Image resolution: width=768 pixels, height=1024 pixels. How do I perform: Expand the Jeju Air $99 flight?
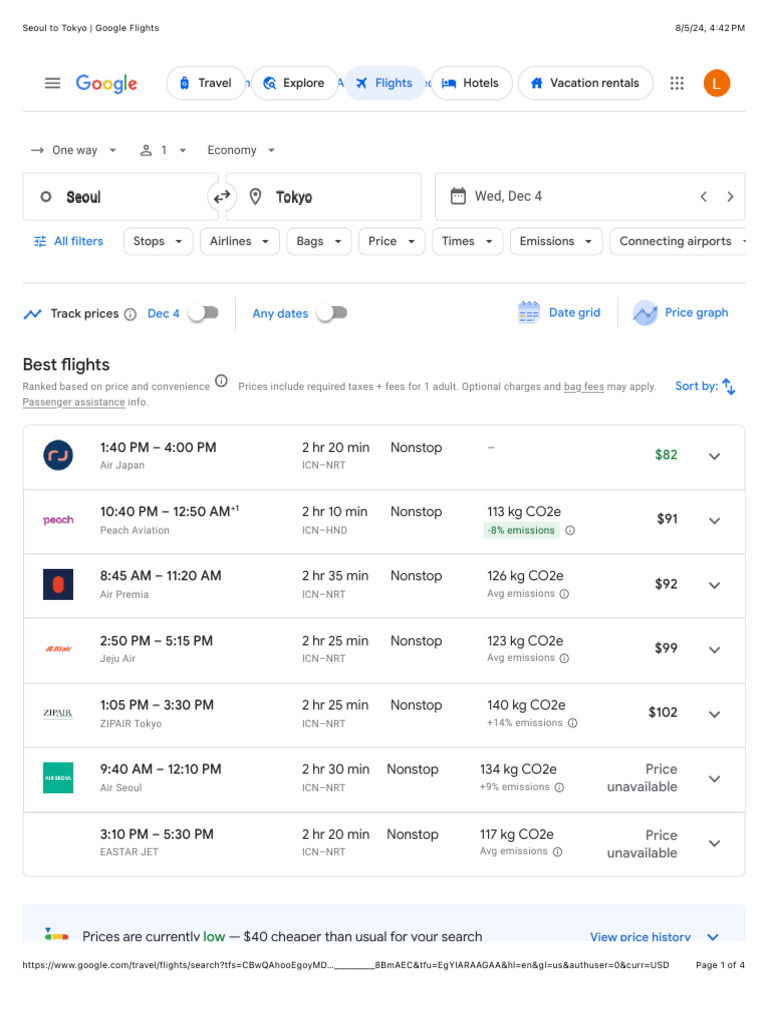click(x=714, y=650)
